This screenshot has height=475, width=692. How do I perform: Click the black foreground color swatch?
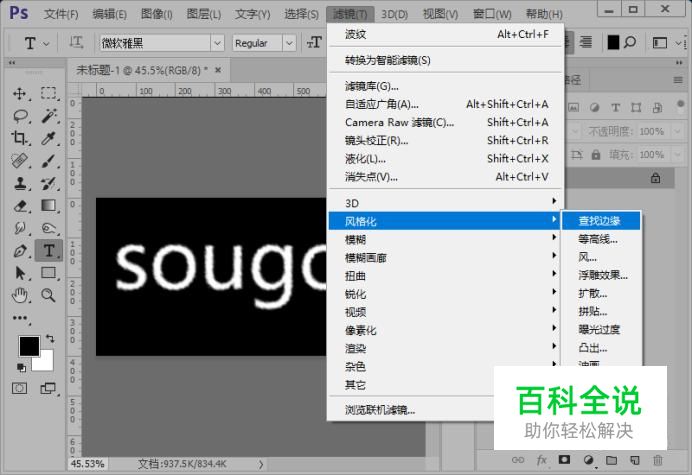click(29, 346)
